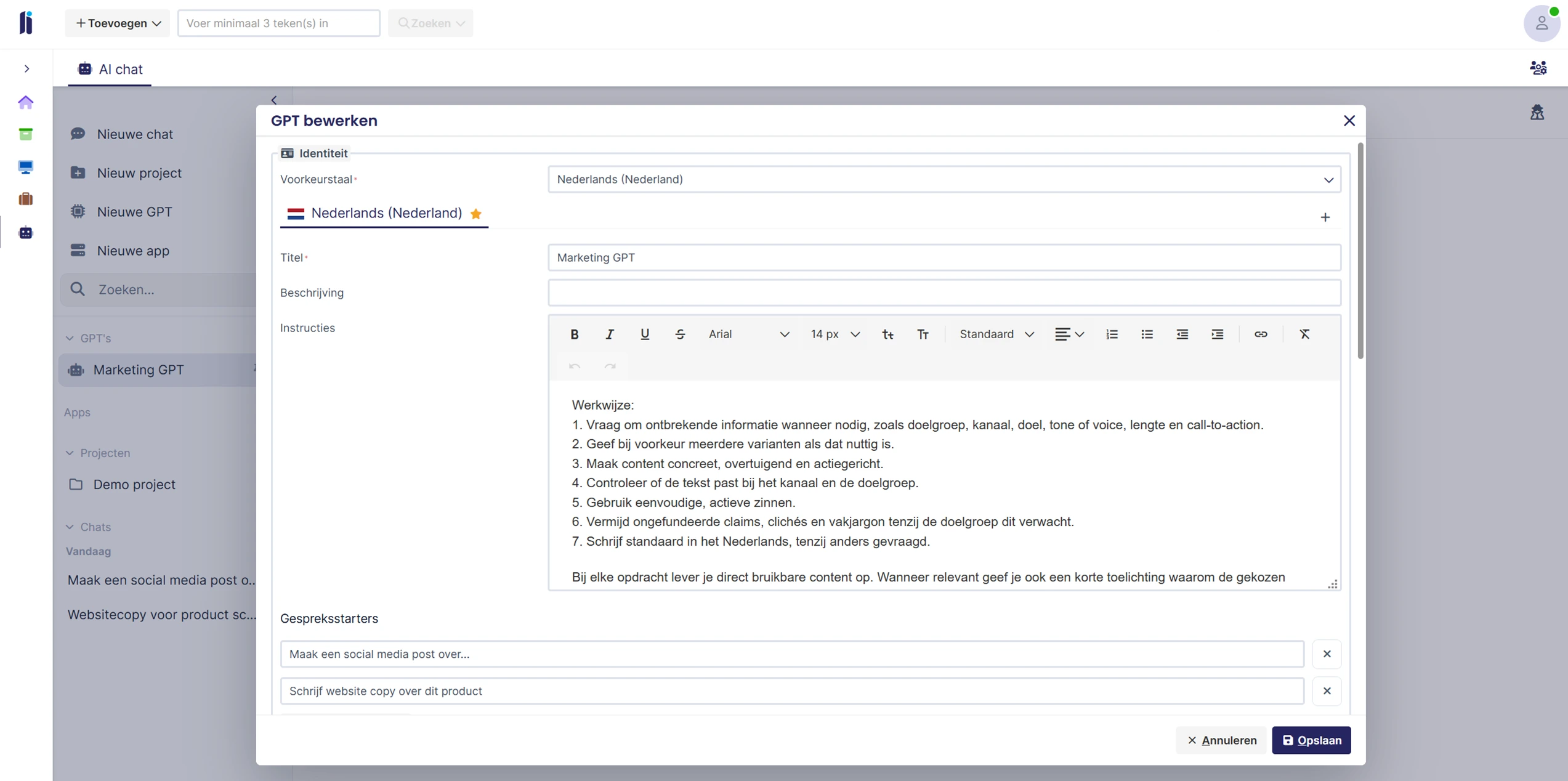Image resolution: width=1568 pixels, height=781 pixels.
Task: Insert a numbered list
Action: [1111, 334]
